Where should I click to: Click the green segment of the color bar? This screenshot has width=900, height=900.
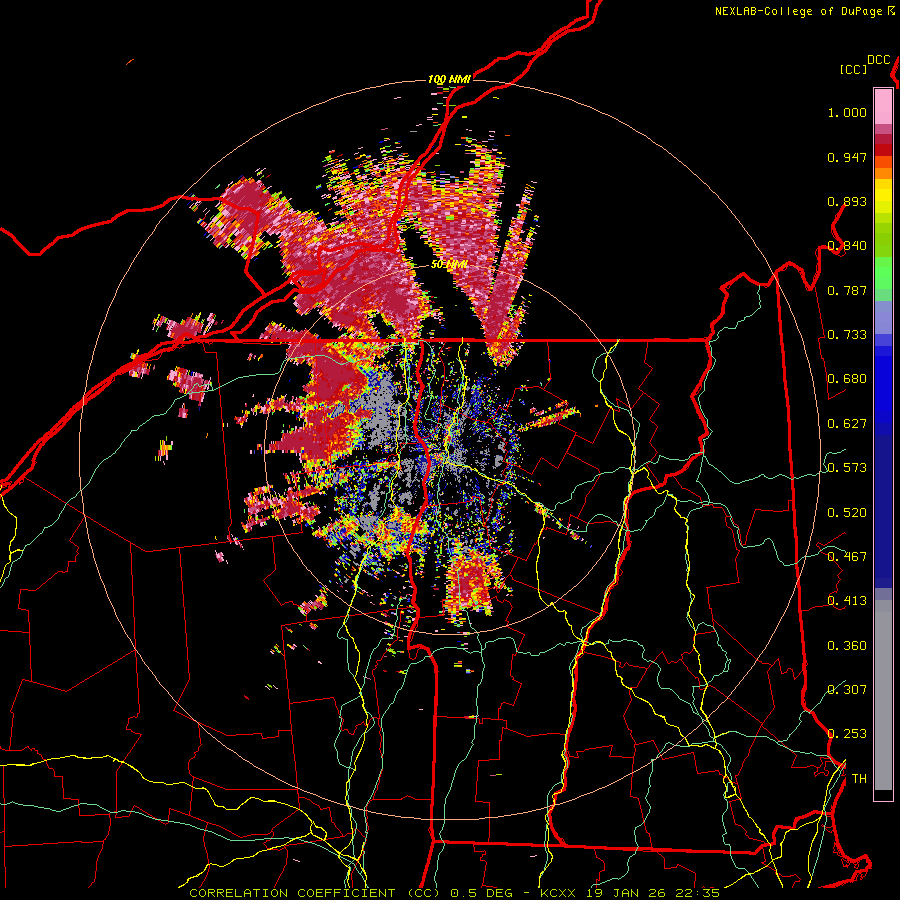pos(883,273)
